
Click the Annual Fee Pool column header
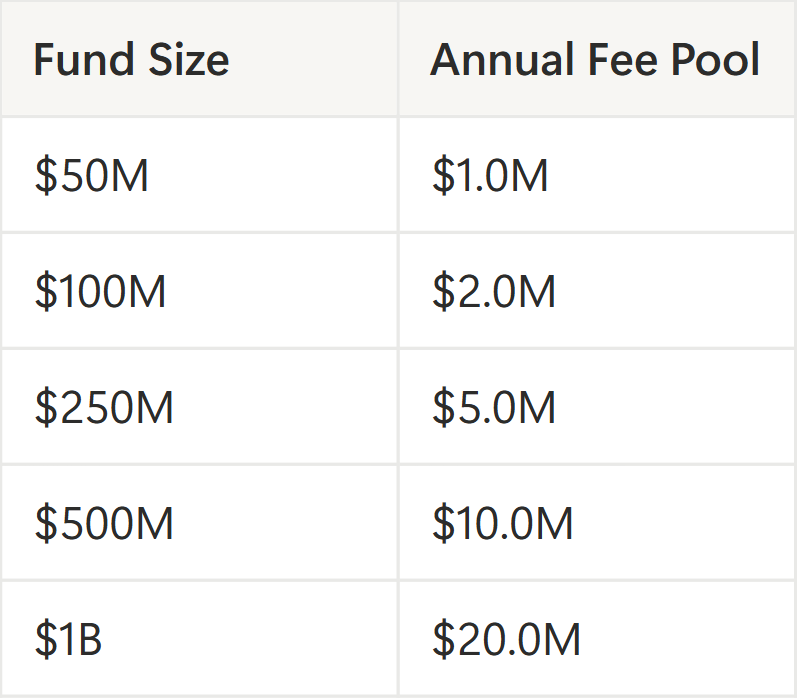pyautogui.click(x=595, y=60)
